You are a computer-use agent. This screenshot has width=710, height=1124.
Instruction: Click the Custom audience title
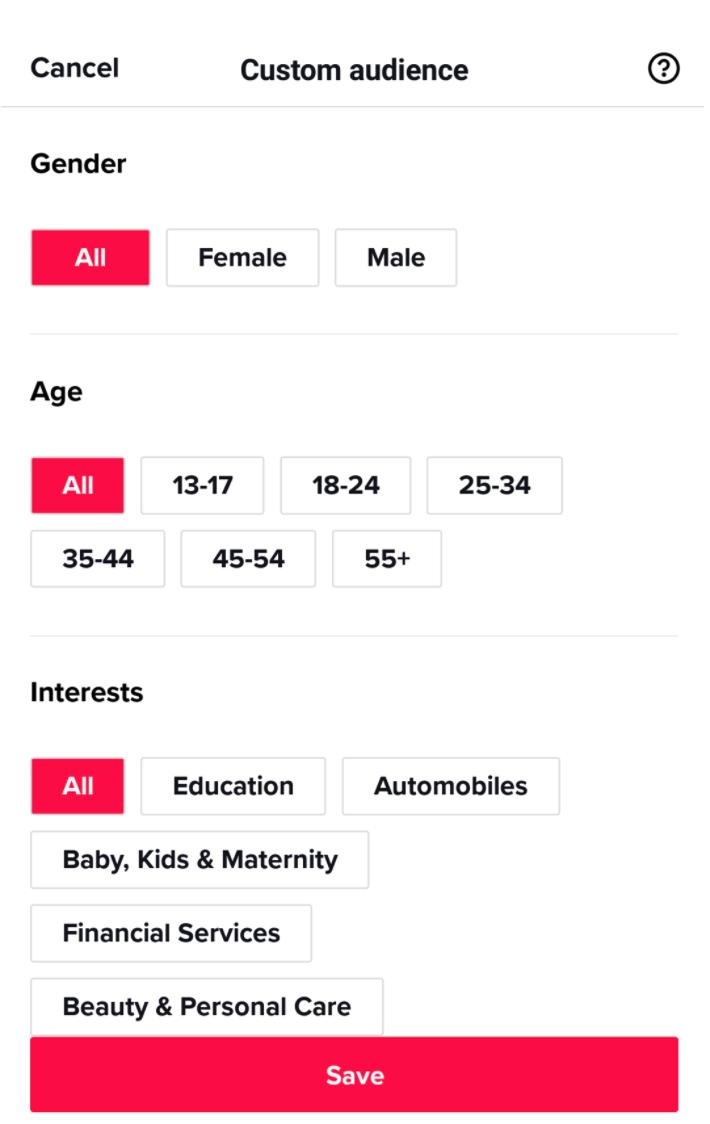tap(354, 70)
